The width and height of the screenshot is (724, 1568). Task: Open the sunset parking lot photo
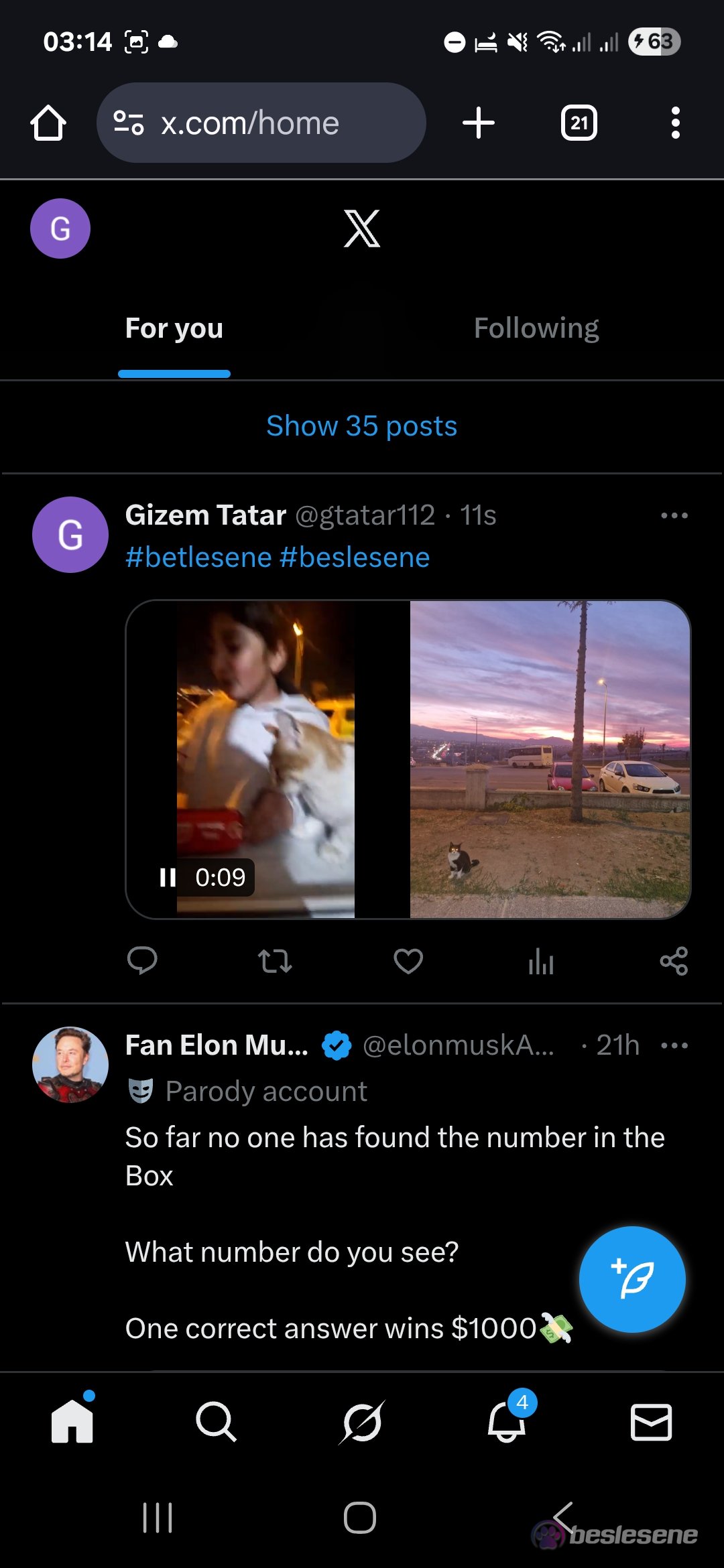pyautogui.click(x=550, y=759)
